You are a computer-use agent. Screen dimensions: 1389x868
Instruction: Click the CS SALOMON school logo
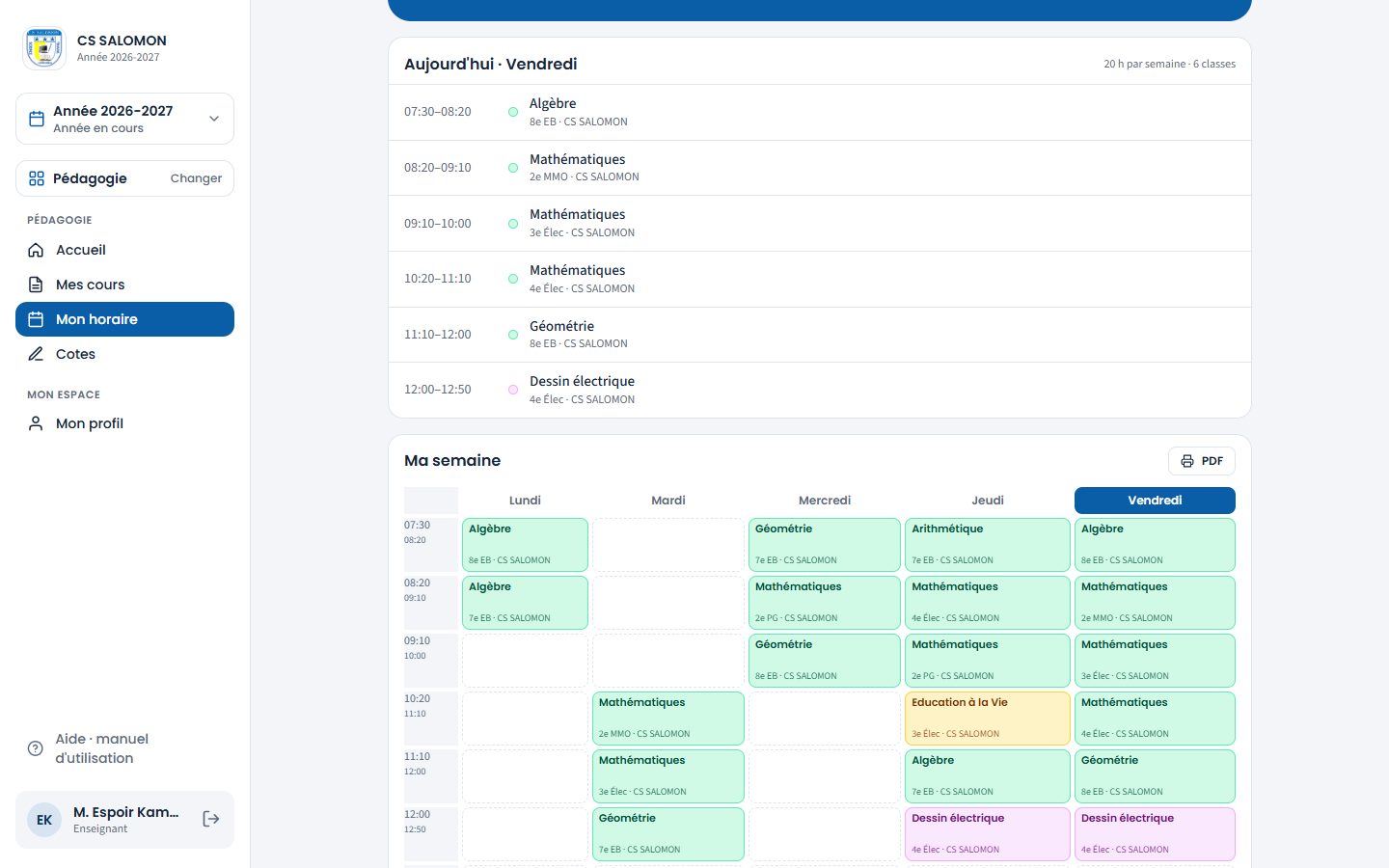click(x=44, y=48)
